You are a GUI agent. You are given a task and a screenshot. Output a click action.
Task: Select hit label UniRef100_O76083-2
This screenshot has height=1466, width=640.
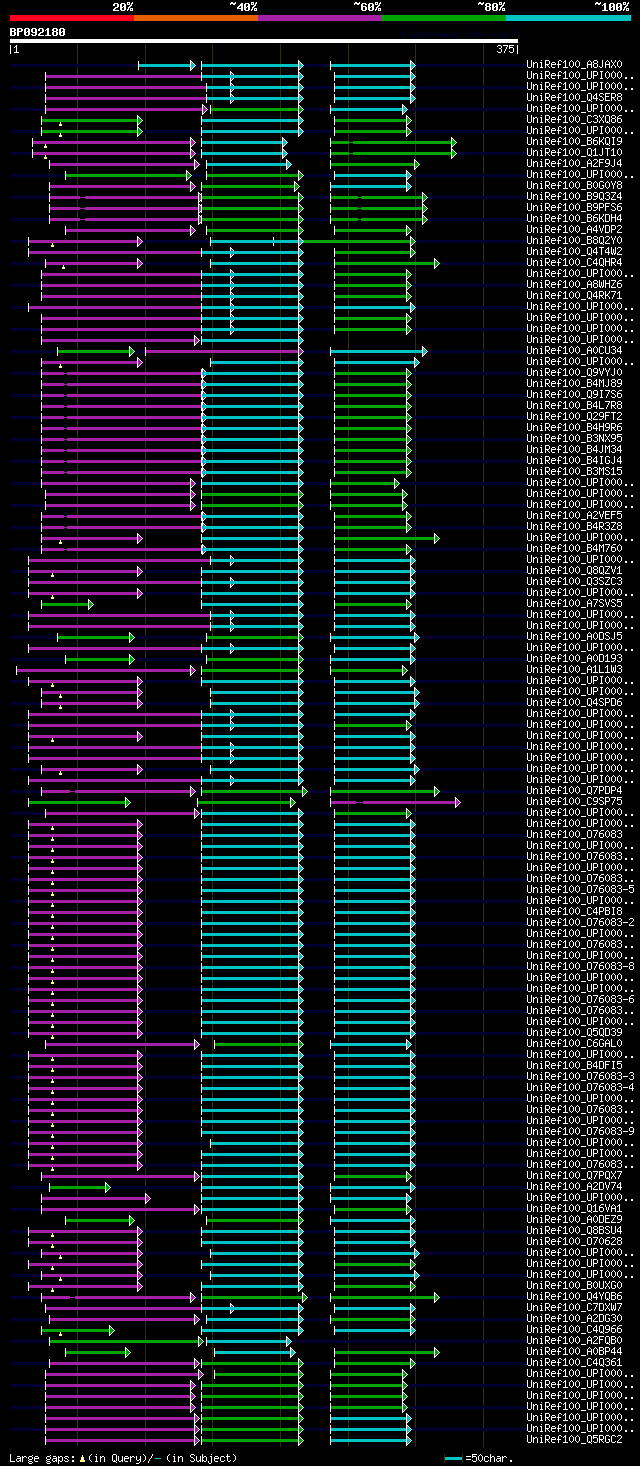coord(581,923)
